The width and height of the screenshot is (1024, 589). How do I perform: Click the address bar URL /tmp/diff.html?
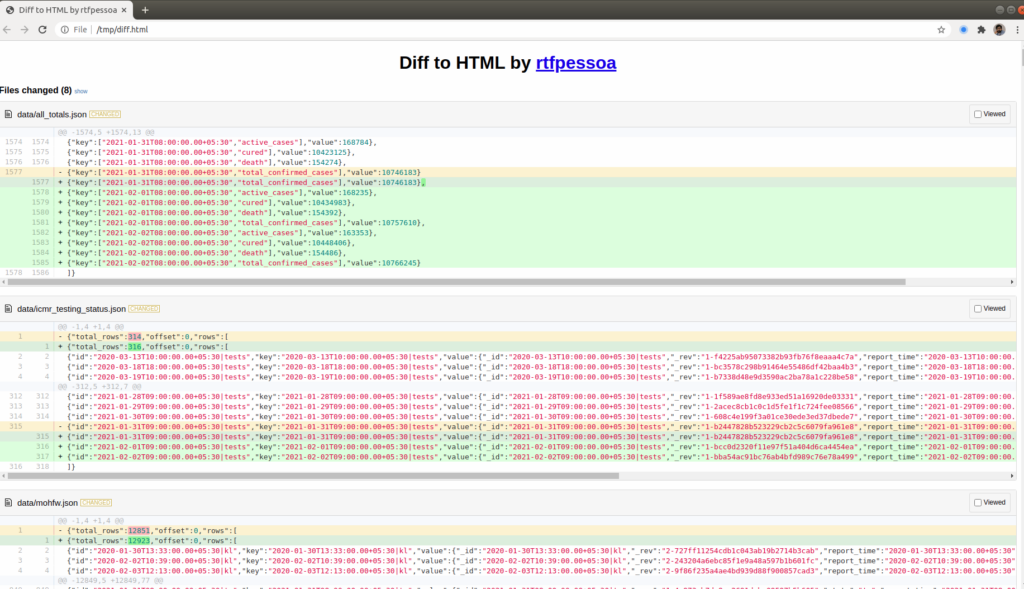pyautogui.click(x=122, y=29)
